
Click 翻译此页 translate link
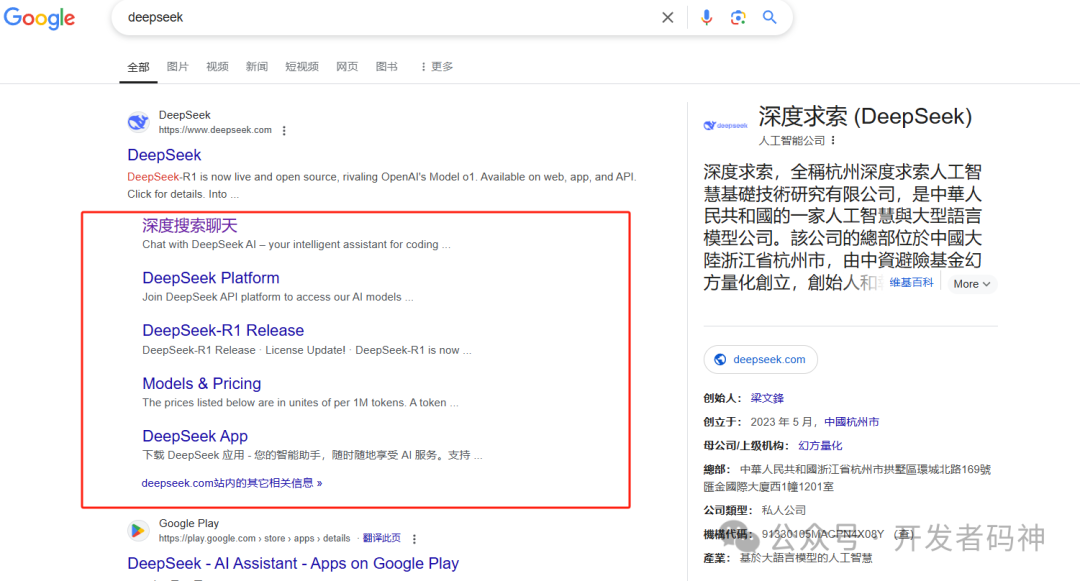click(x=382, y=538)
